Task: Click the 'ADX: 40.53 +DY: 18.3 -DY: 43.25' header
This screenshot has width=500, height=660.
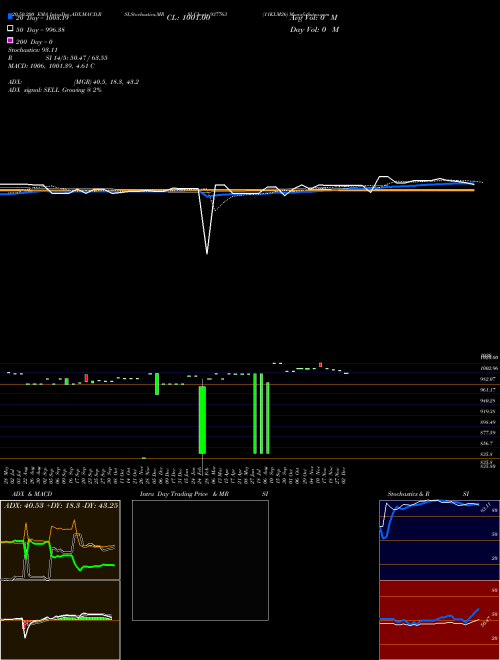Action: click(x=61, y=505)
